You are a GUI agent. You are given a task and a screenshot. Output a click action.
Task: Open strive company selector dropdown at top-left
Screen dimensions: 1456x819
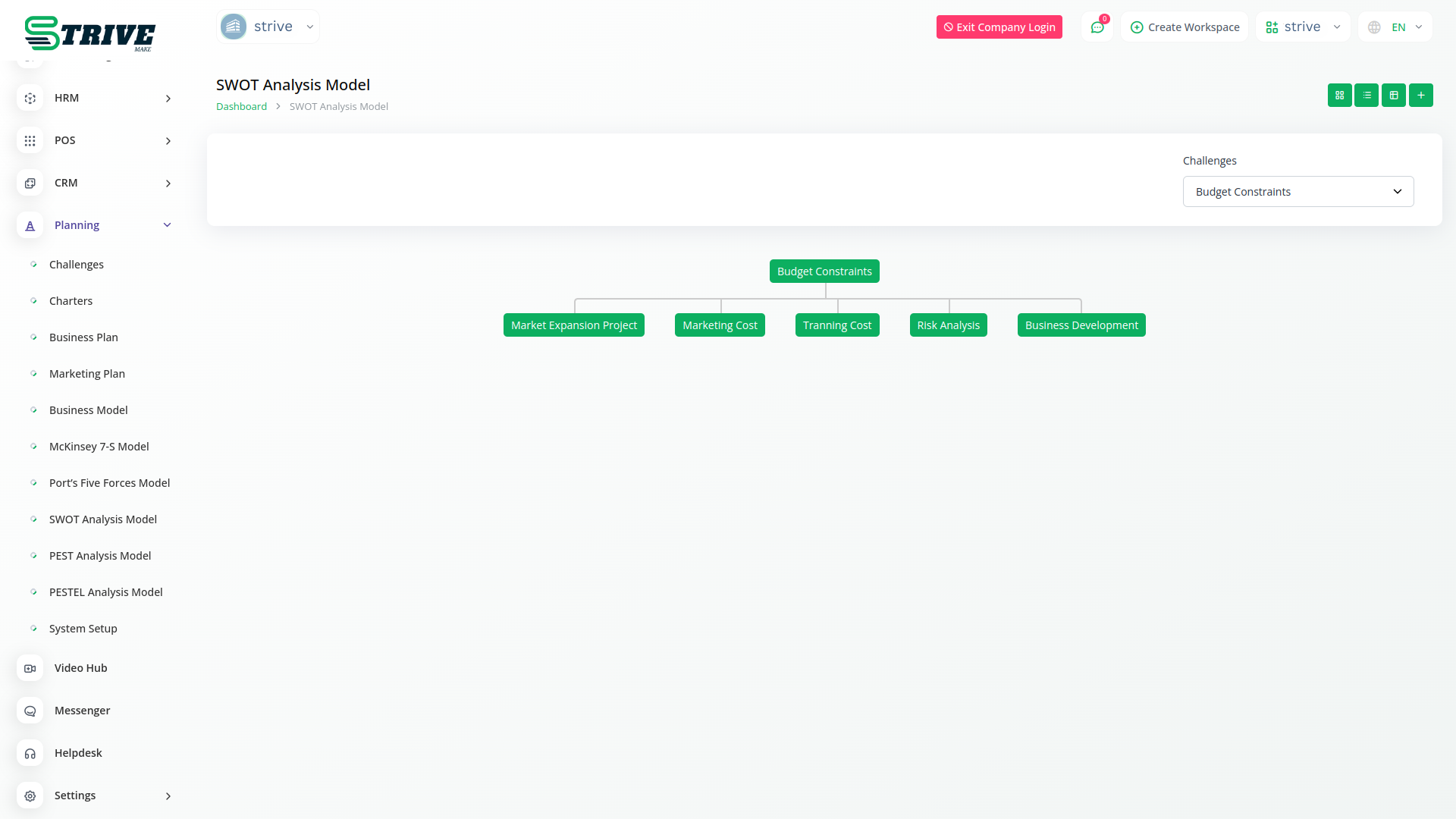(x=268, y=27)
